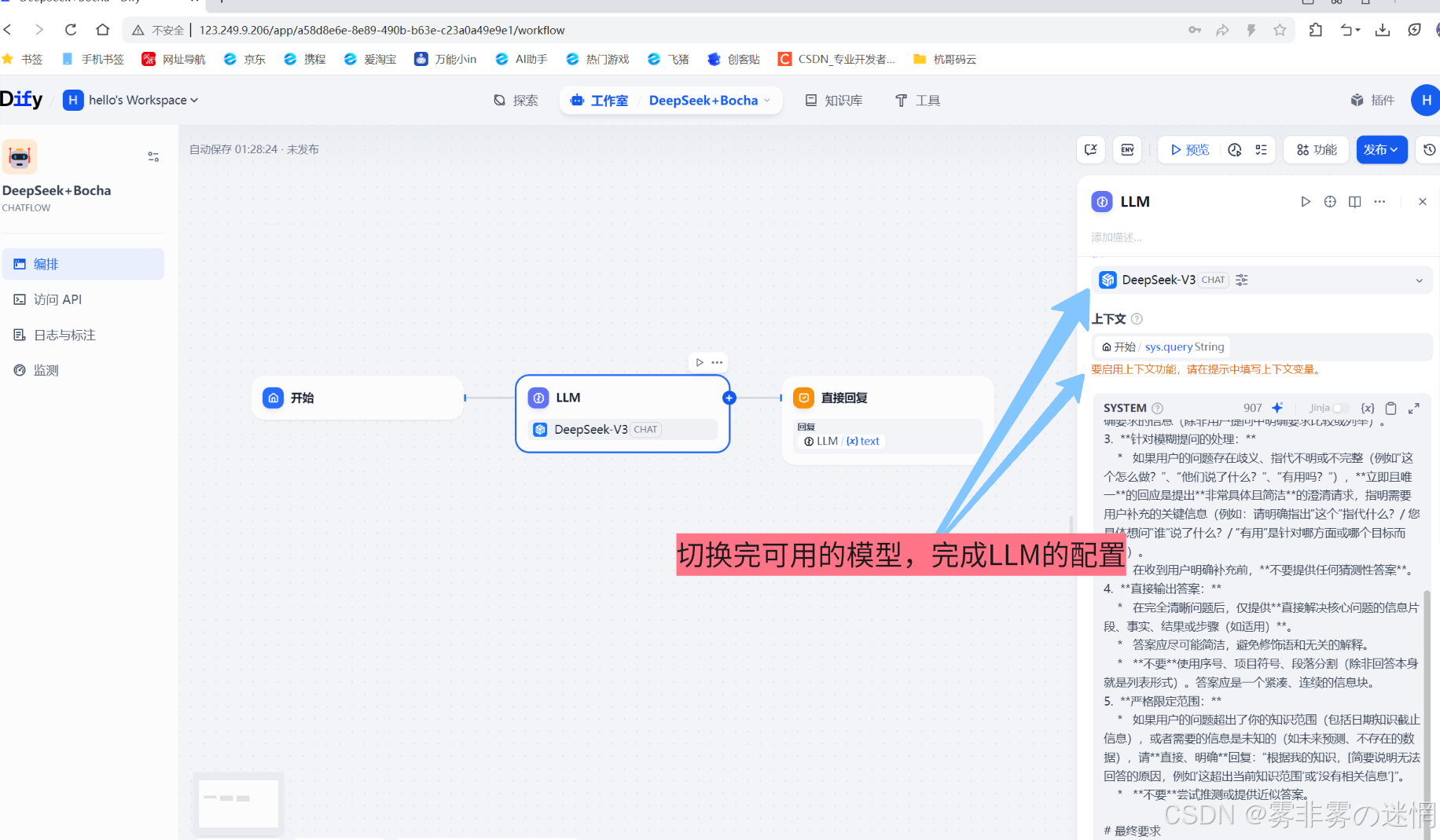Bookmark this page with the star icon
1440x840 pixels.
(1280, 30)
